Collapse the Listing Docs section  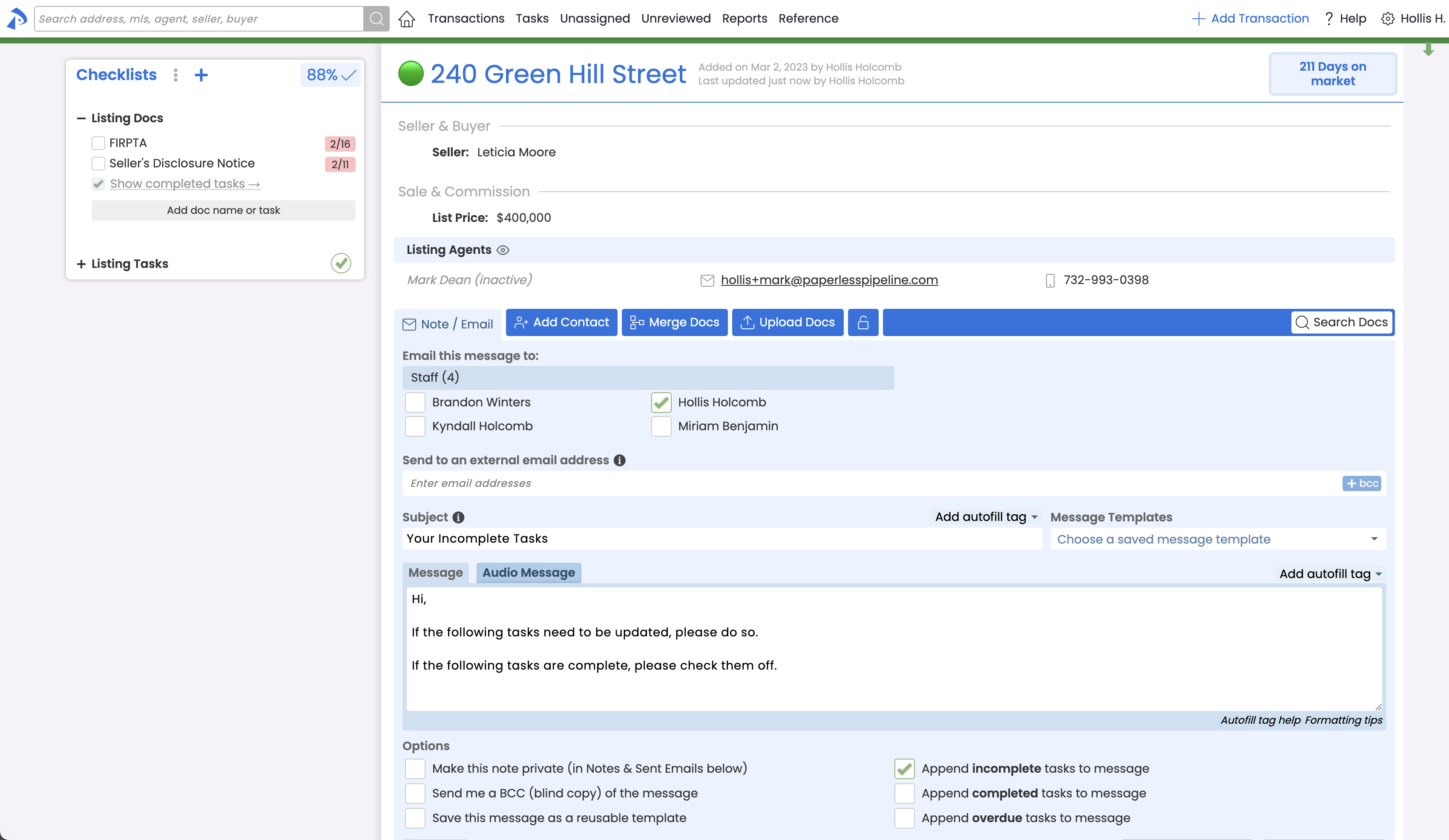[x=81, y=118]
